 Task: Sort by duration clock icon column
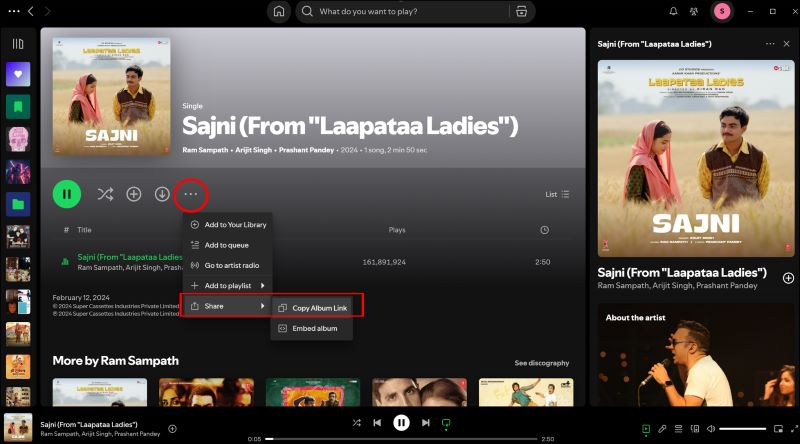[544, 230]
